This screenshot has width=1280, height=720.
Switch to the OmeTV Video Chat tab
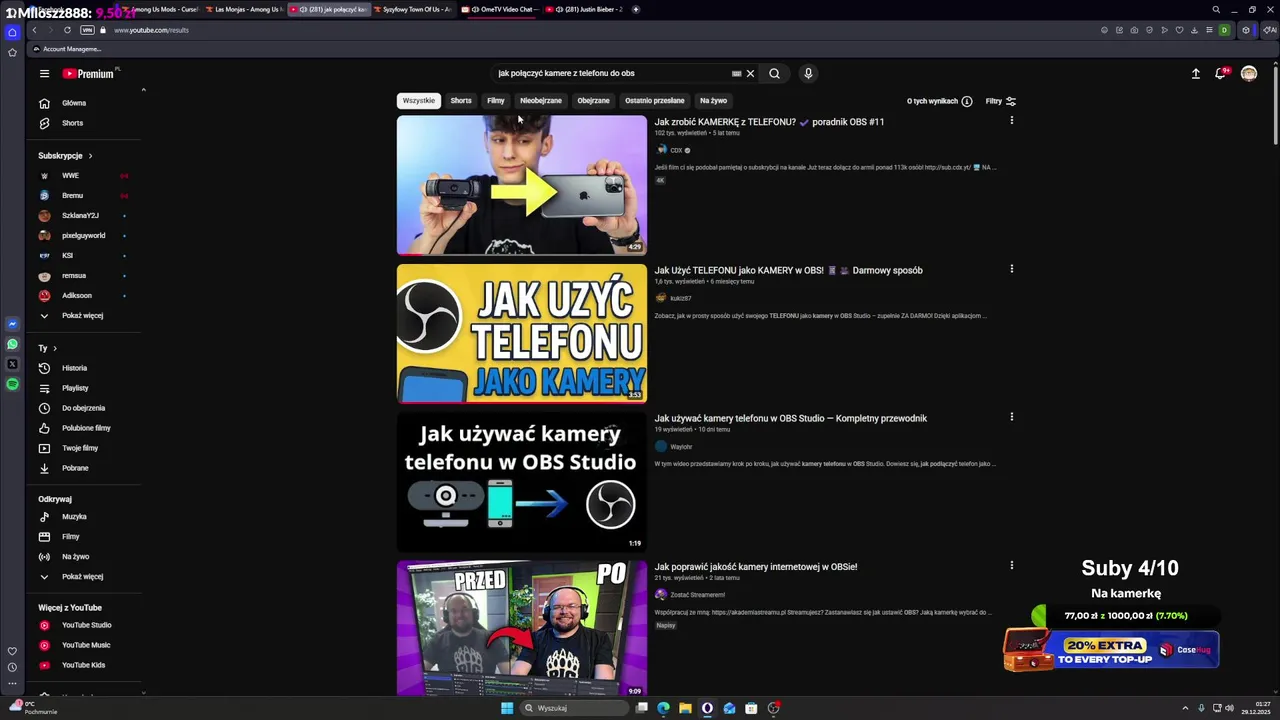click(x=500, y=10)
